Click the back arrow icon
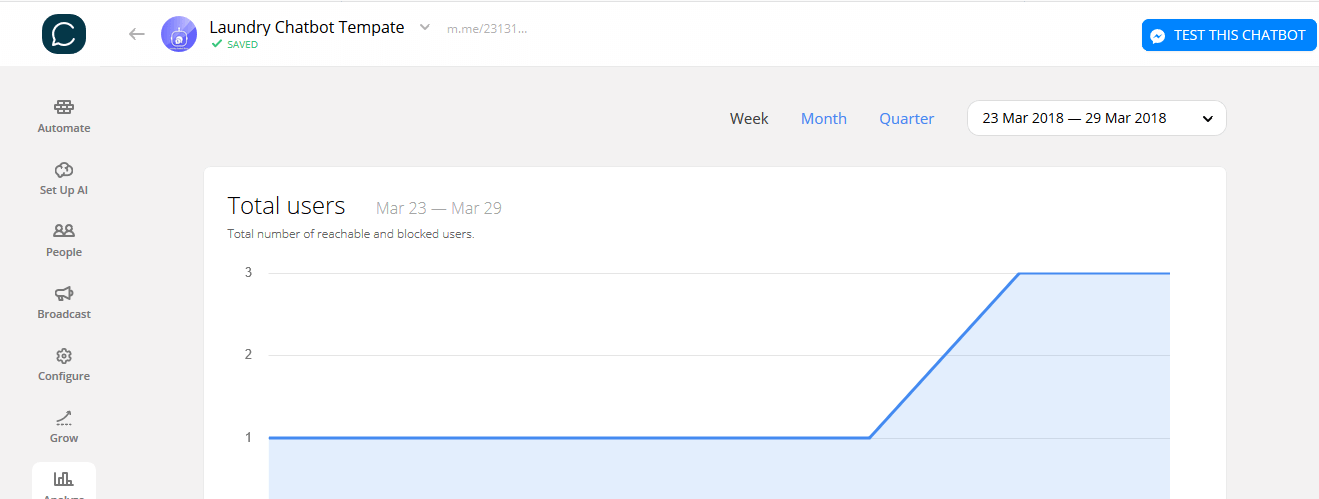 pyautogui.click(x=137, y=34)
